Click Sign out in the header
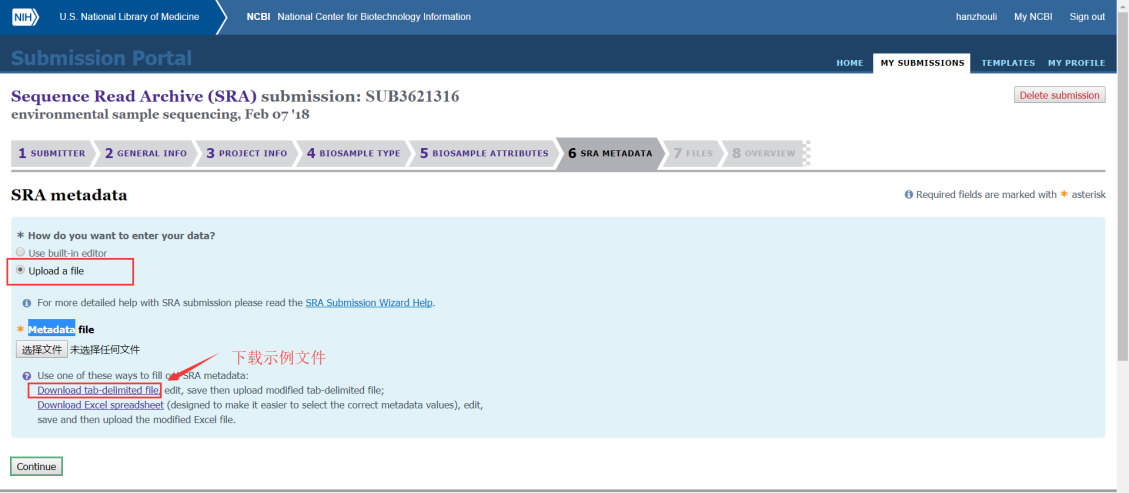Image resolution: width=1129 pixels, height=493 pixels. pos(1086,17)
